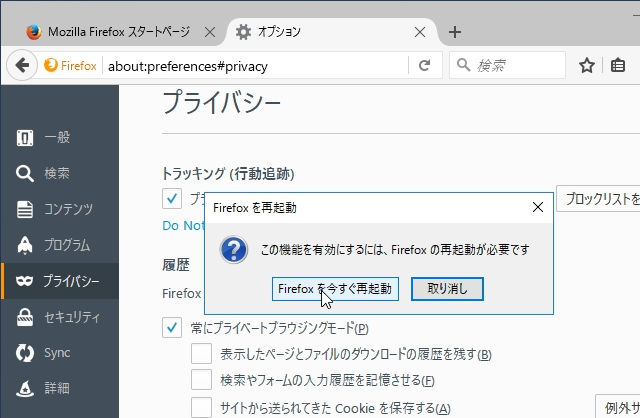Screen dimensions: 640x418
Task: Click Firefox を今すぐ再起動 button
Action: [x=335, y=289]
